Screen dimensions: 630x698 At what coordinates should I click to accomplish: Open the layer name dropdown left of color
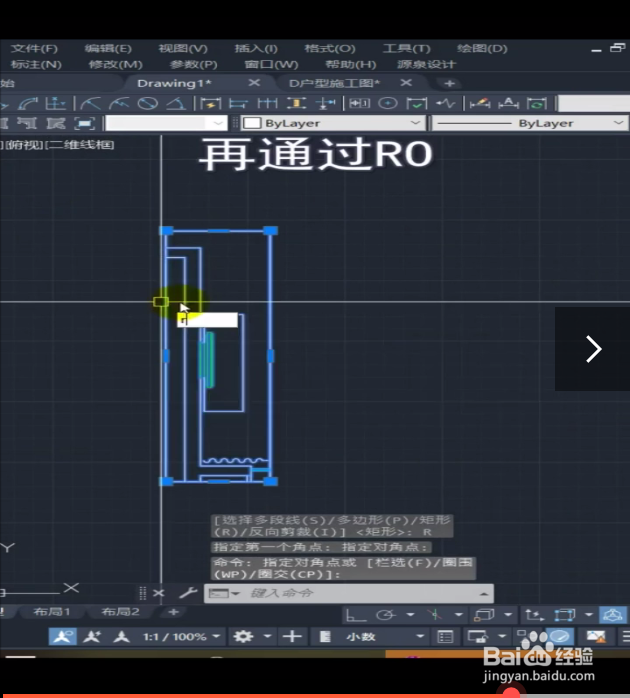(x=167, y=123)
